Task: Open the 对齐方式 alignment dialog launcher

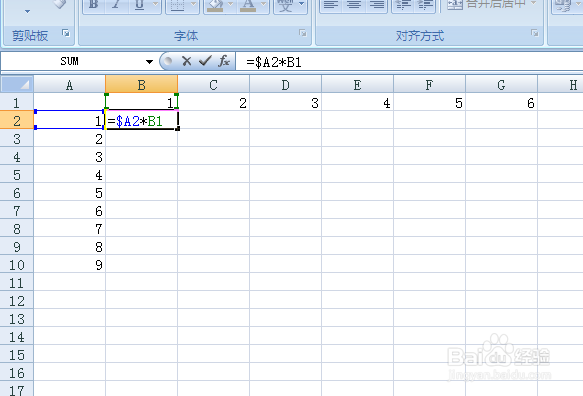Action: (x=535, y=33)
